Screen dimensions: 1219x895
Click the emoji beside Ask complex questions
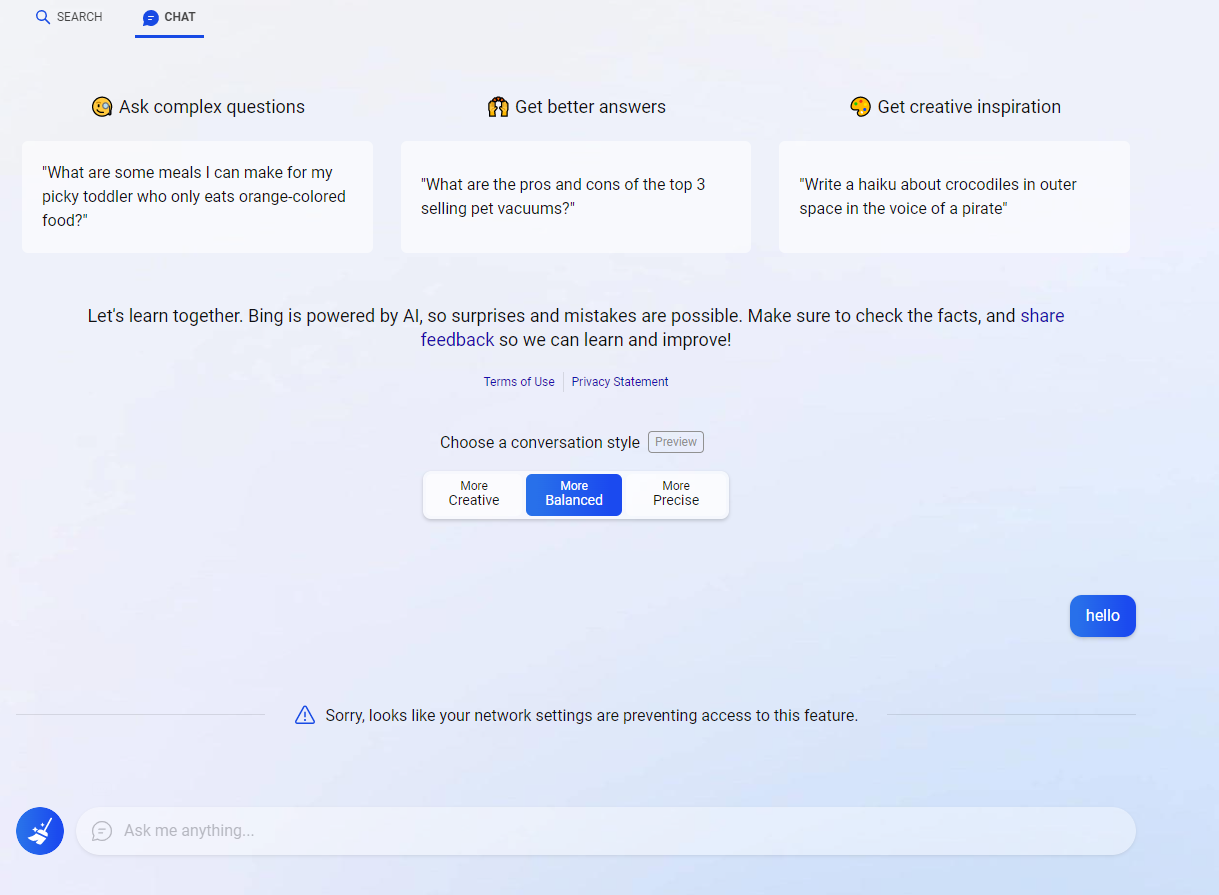click(102, 107)
